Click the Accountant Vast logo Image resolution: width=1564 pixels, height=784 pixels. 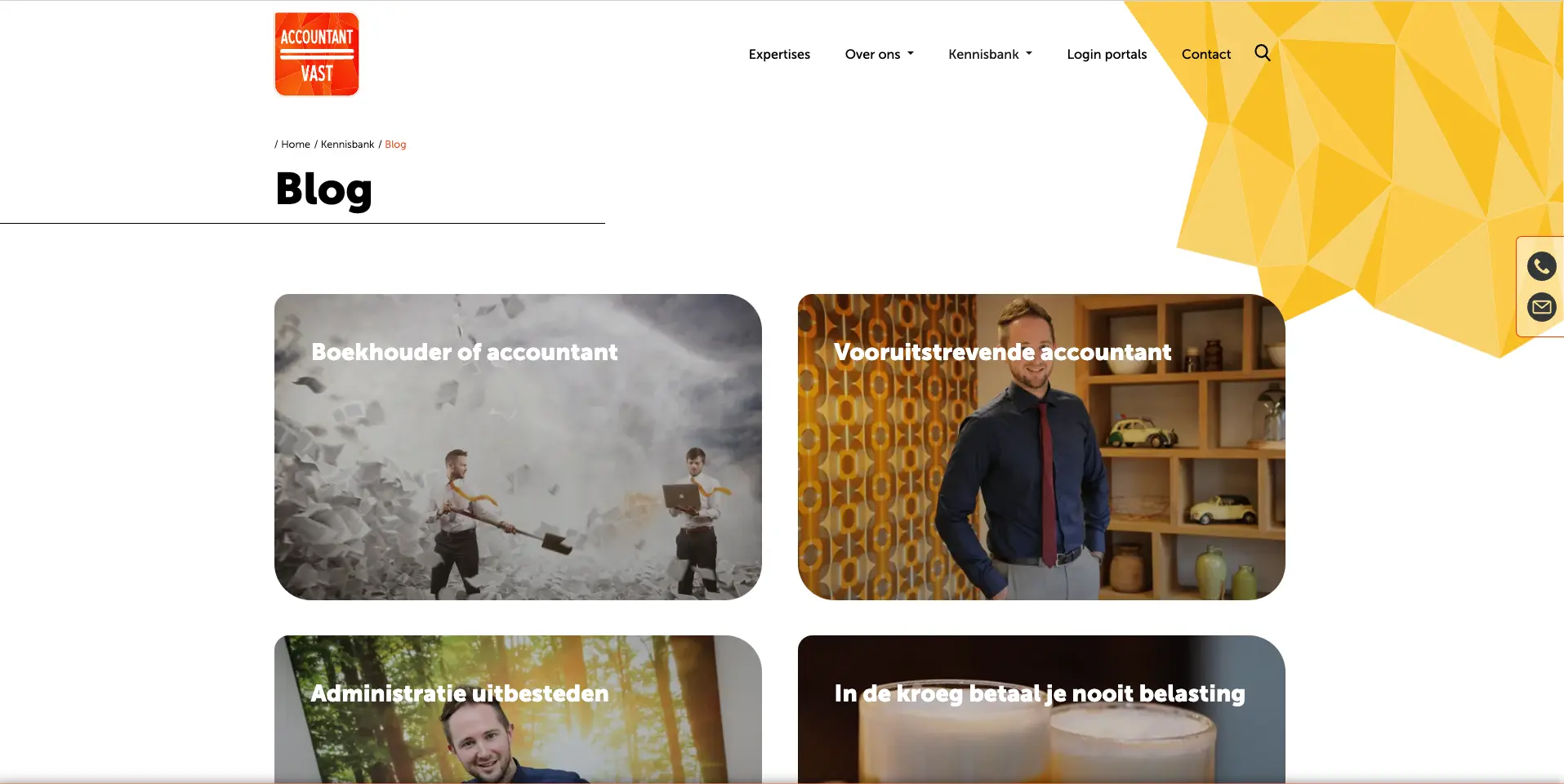pyautogui.click(x=317, y=54)
